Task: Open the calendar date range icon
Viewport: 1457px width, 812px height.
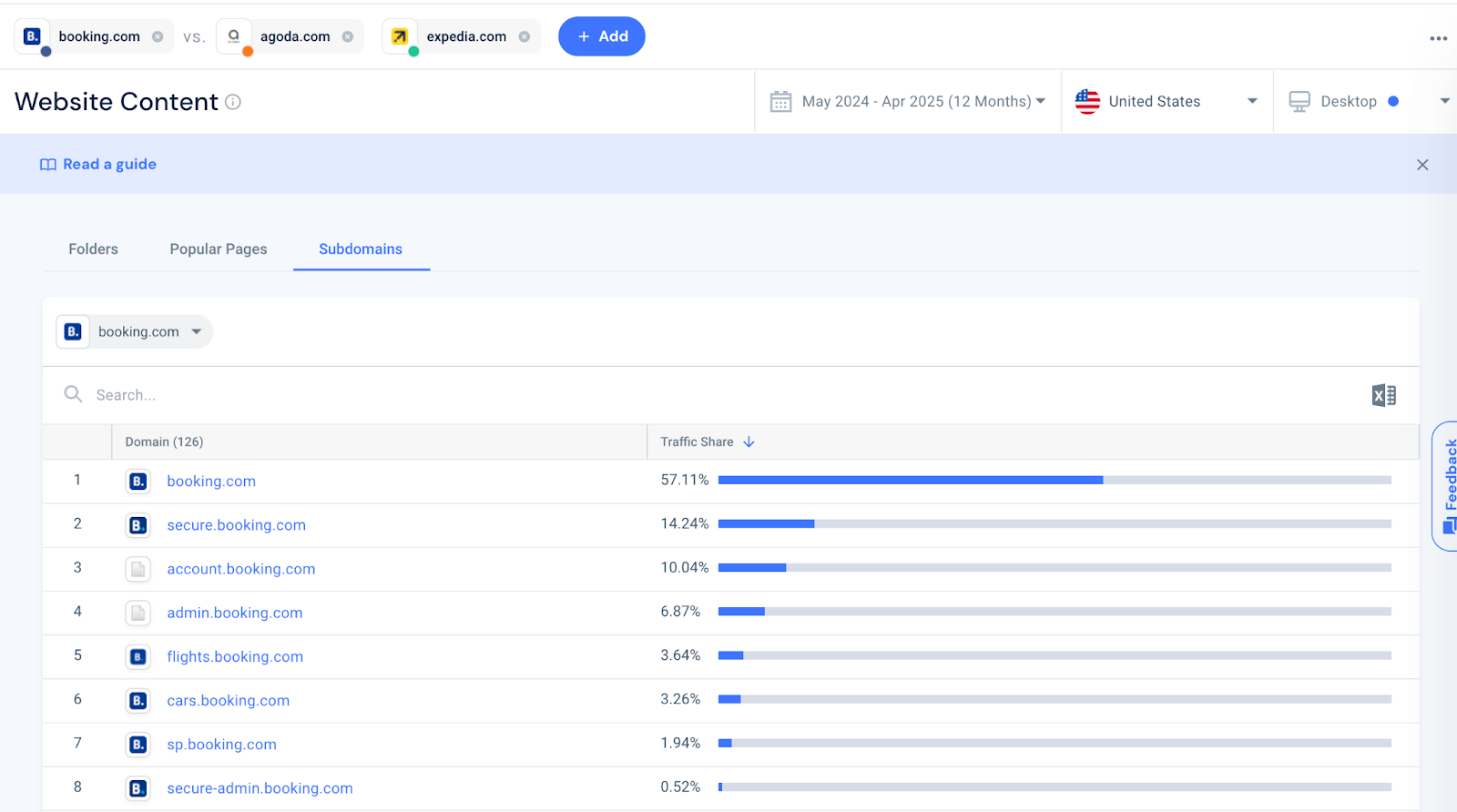Action: coord(781,101)
